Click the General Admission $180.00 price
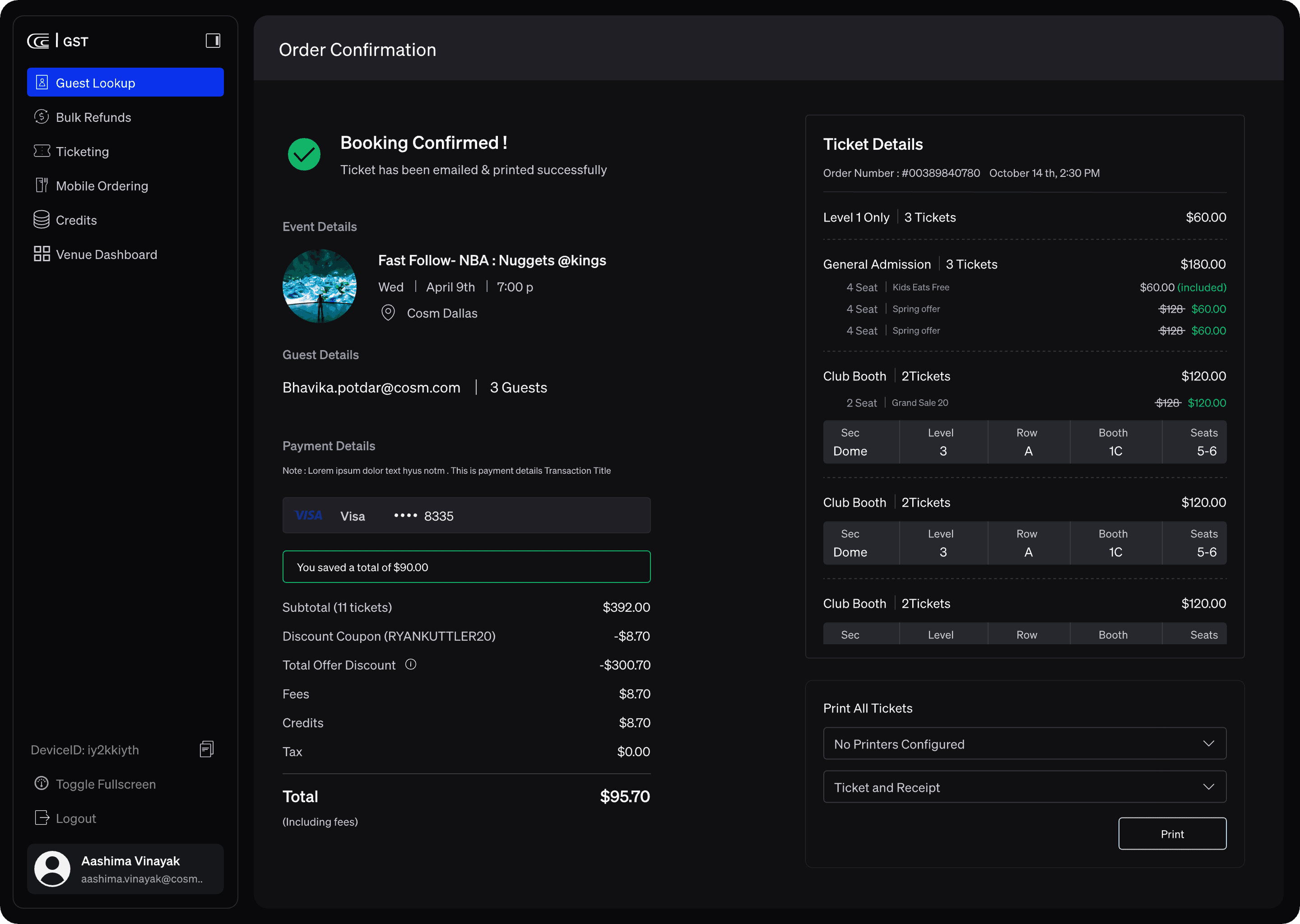Image resolution: width=1300 pixels, height=924 pixels. [x=1202, y=264]
